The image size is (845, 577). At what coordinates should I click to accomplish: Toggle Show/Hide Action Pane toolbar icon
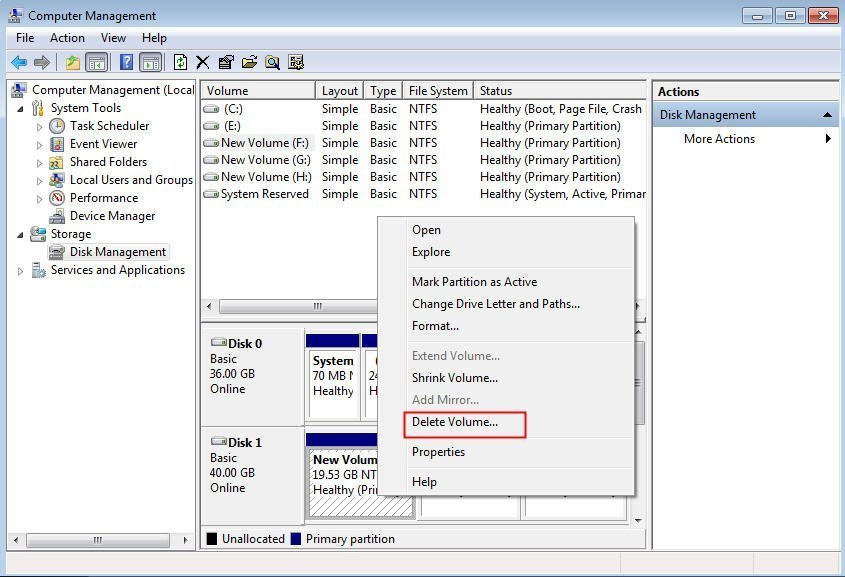(151, 62)
